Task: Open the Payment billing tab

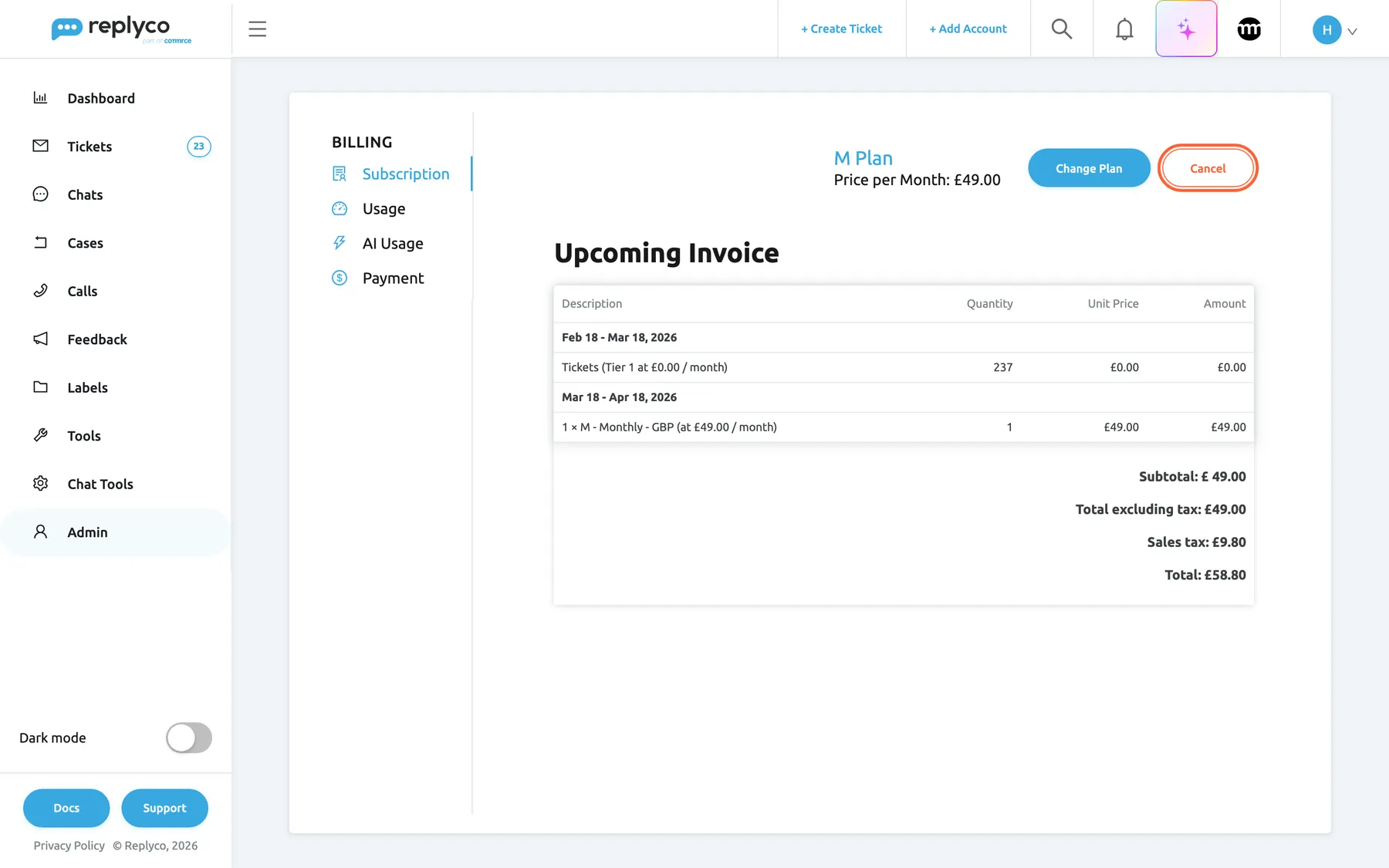Action: tap(393, 278)
